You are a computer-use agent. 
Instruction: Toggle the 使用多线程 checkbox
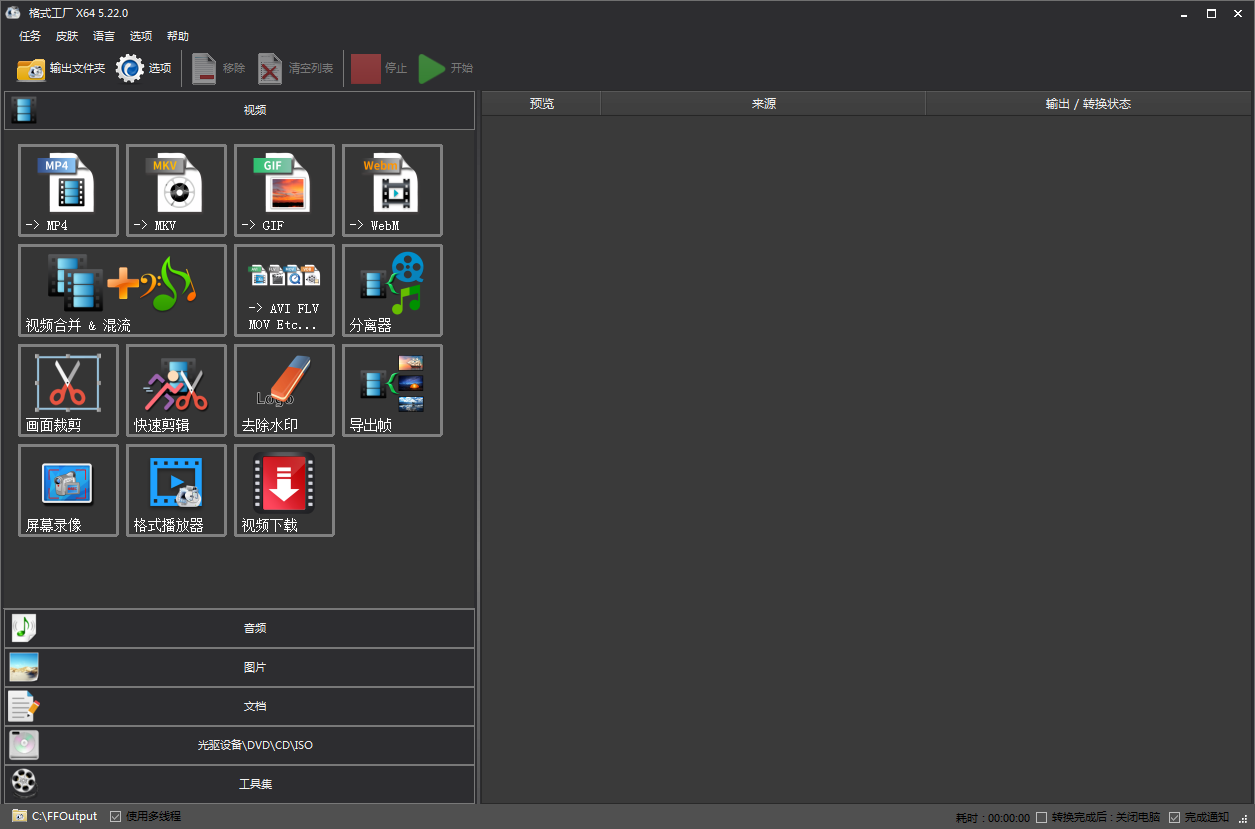pos(116,816)
